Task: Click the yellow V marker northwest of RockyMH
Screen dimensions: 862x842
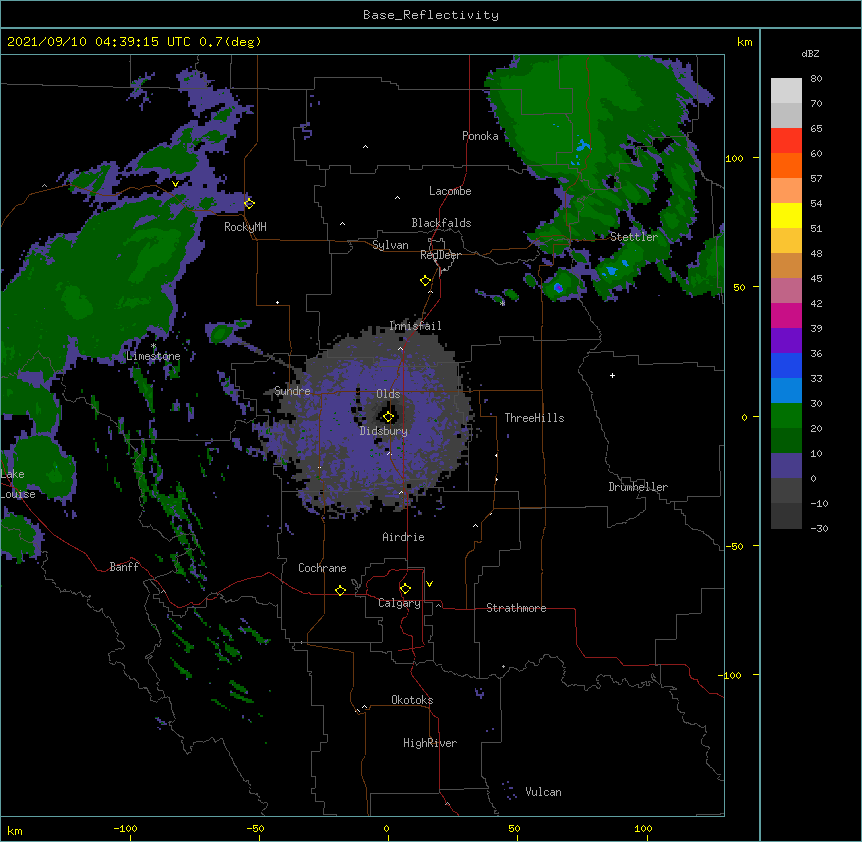Action: (175, 184)
